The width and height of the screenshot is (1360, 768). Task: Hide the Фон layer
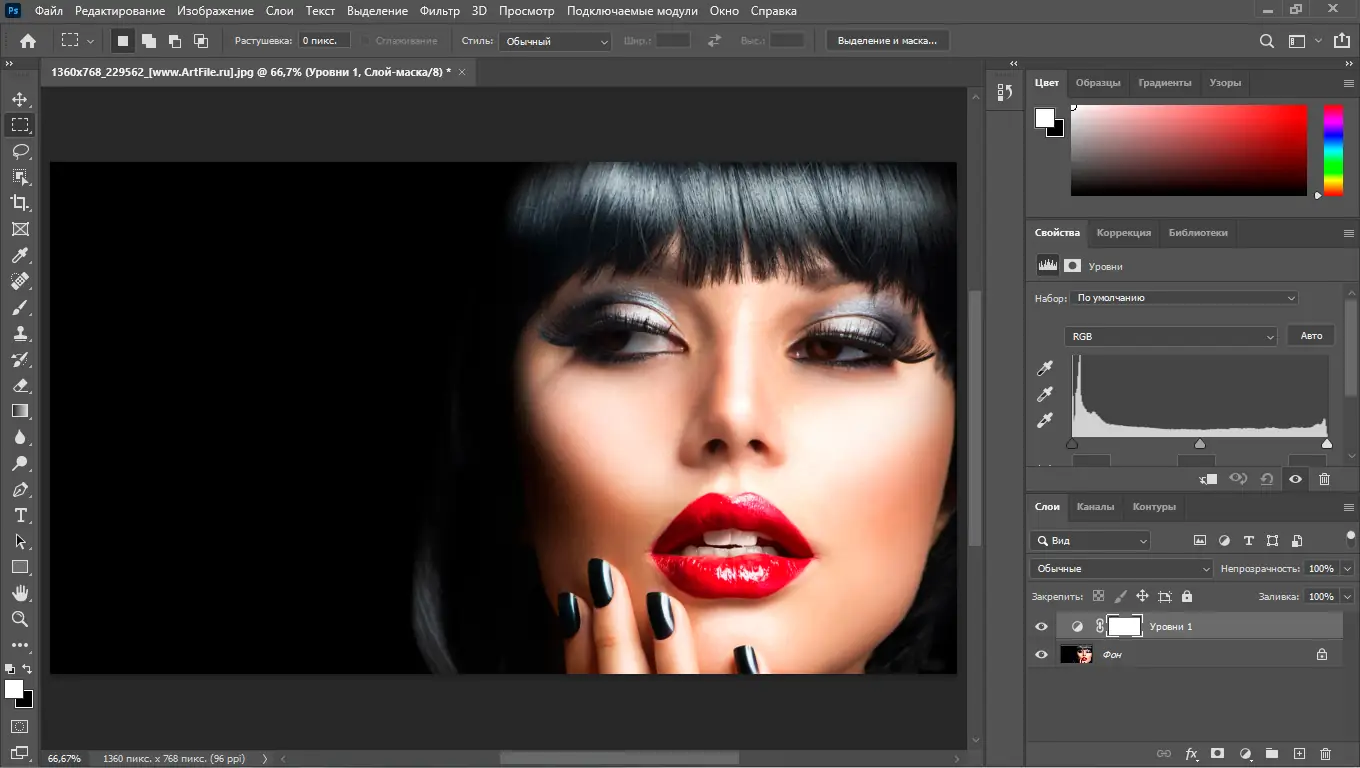tap(1041, 654)
